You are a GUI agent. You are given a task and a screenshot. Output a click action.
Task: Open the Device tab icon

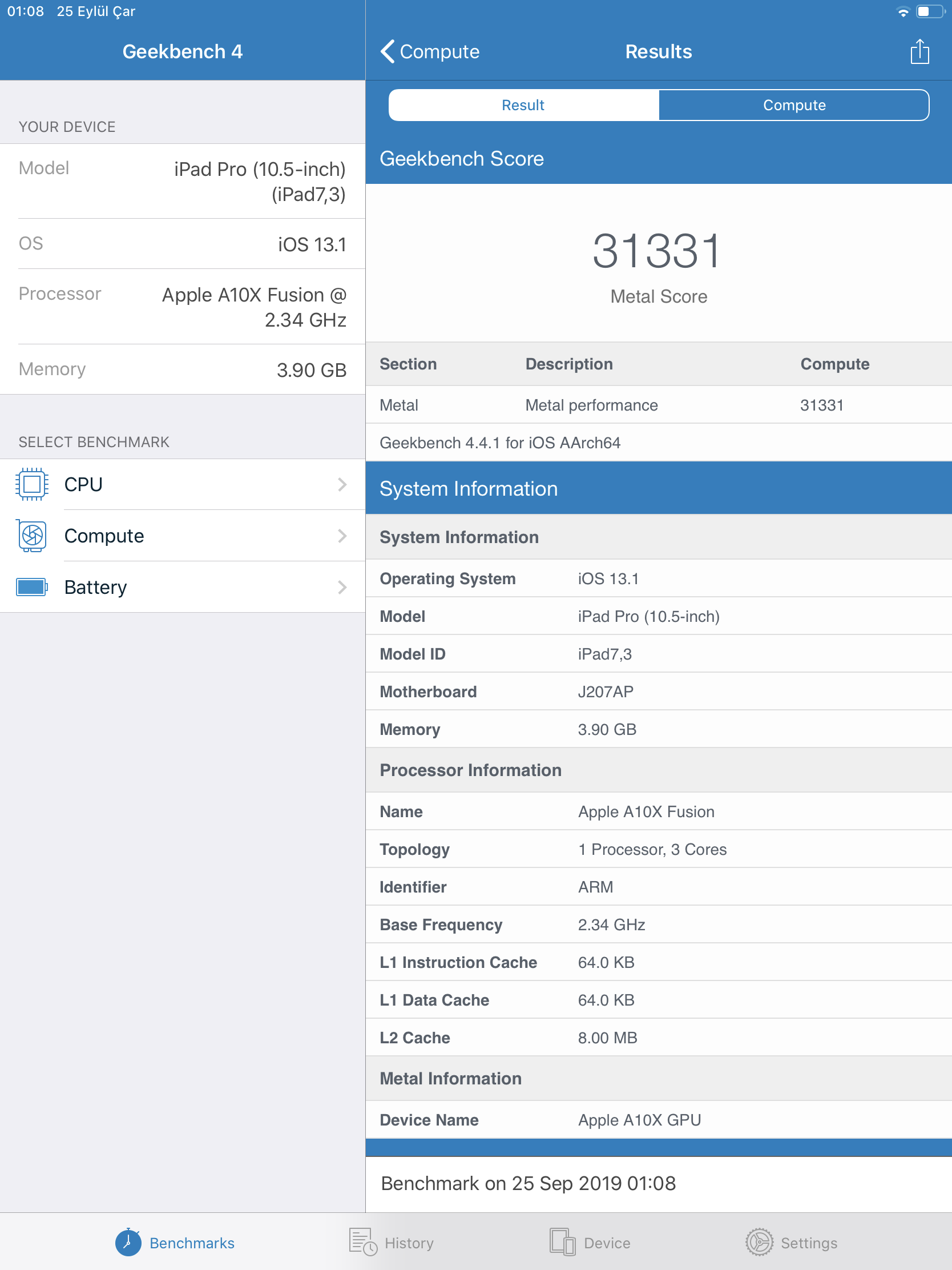(x=562, y=1242)
